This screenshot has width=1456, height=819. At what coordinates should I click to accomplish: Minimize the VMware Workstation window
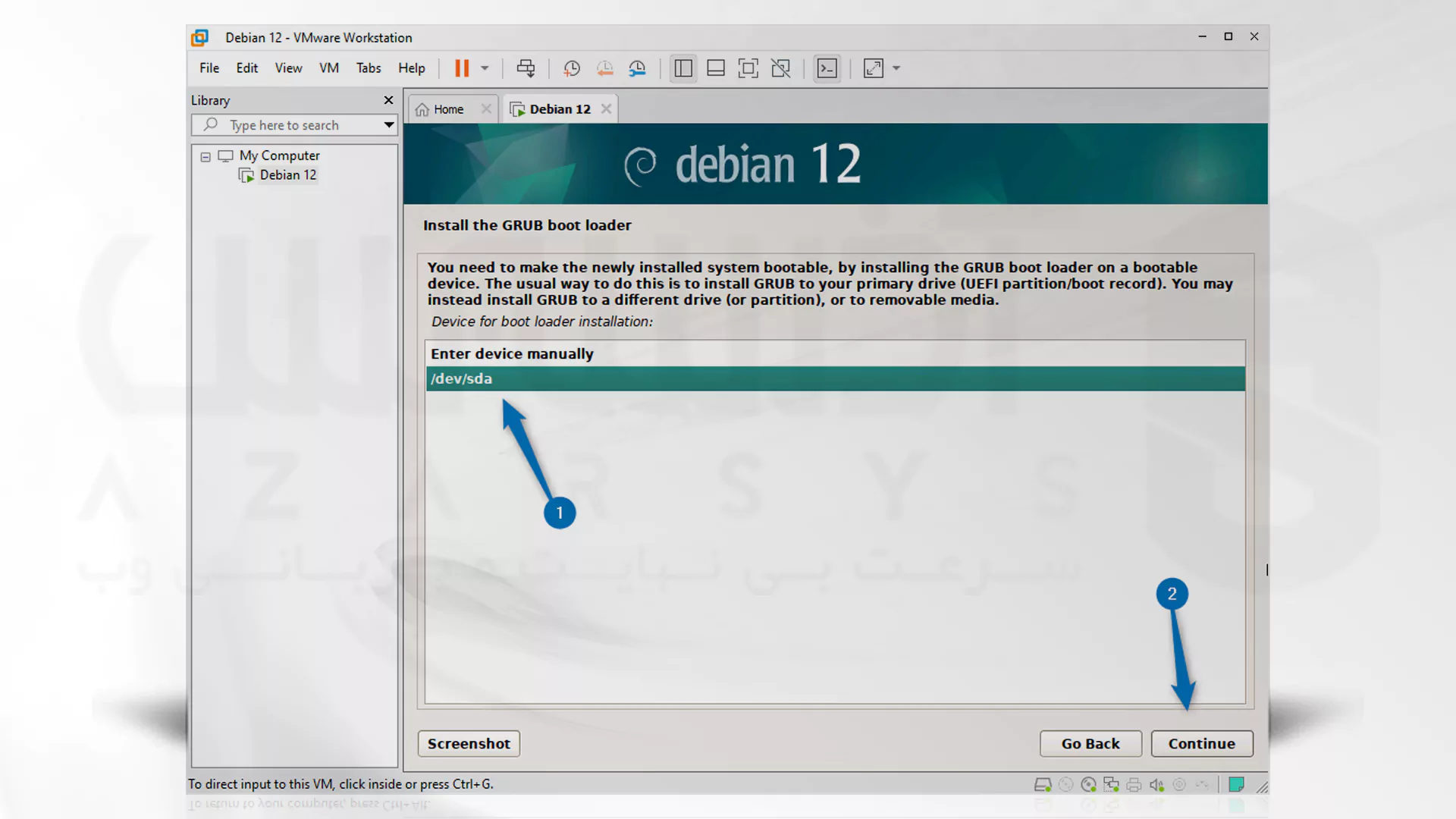coord(1203,36)
